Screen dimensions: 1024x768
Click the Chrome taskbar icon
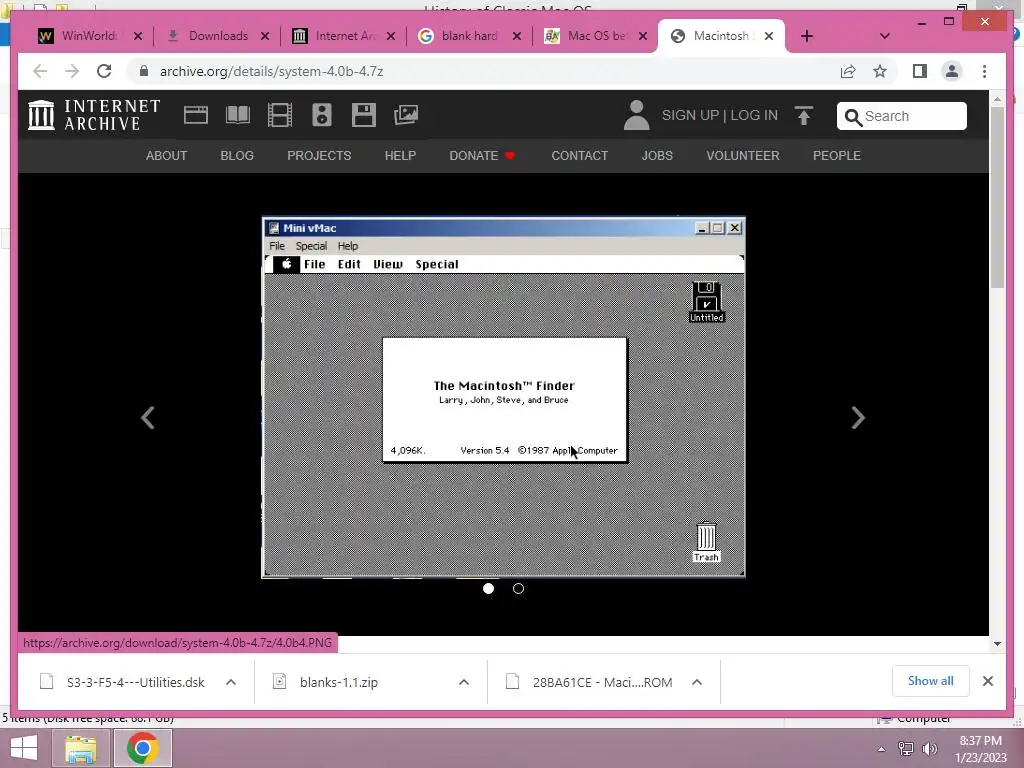143,748
